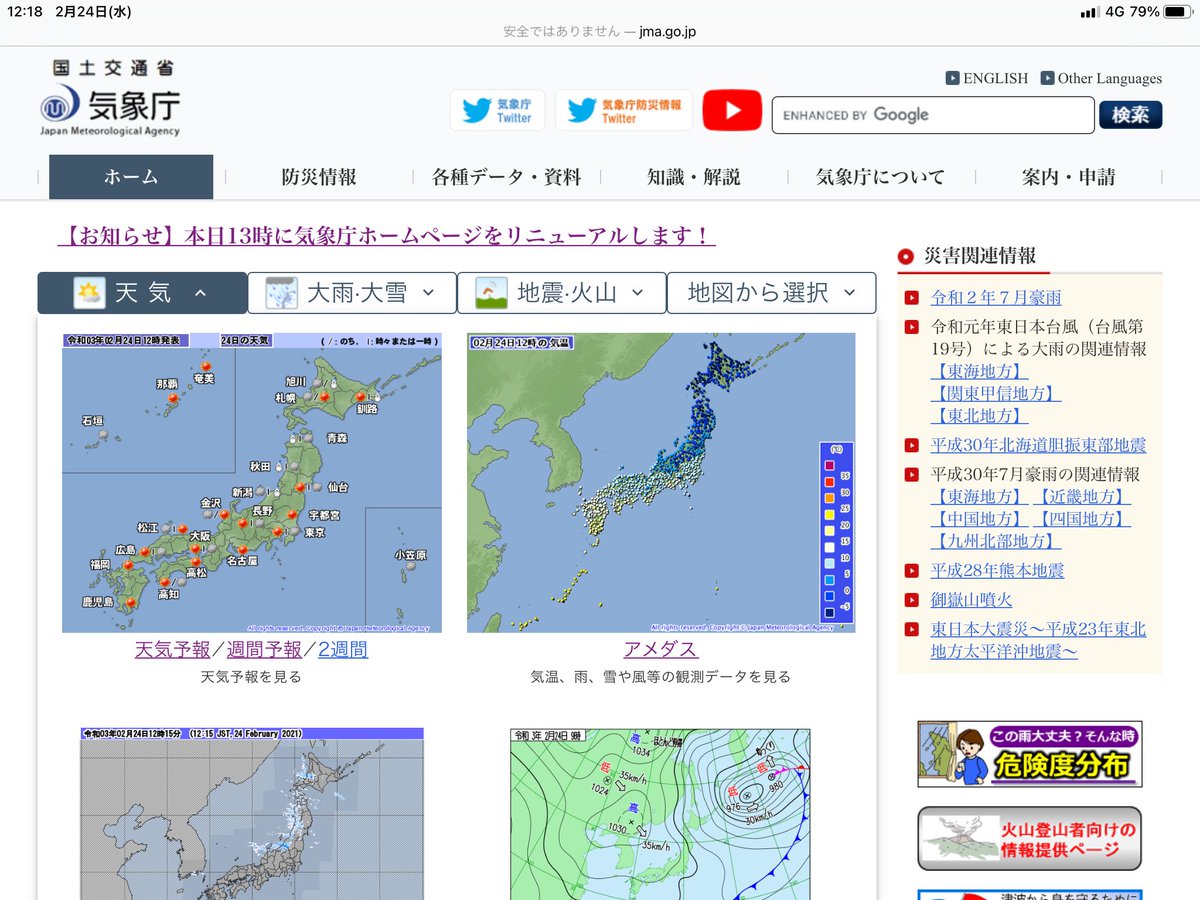Open the お知らせ homepage renewal notice
1200x900 pixels.
pos(387,236)
